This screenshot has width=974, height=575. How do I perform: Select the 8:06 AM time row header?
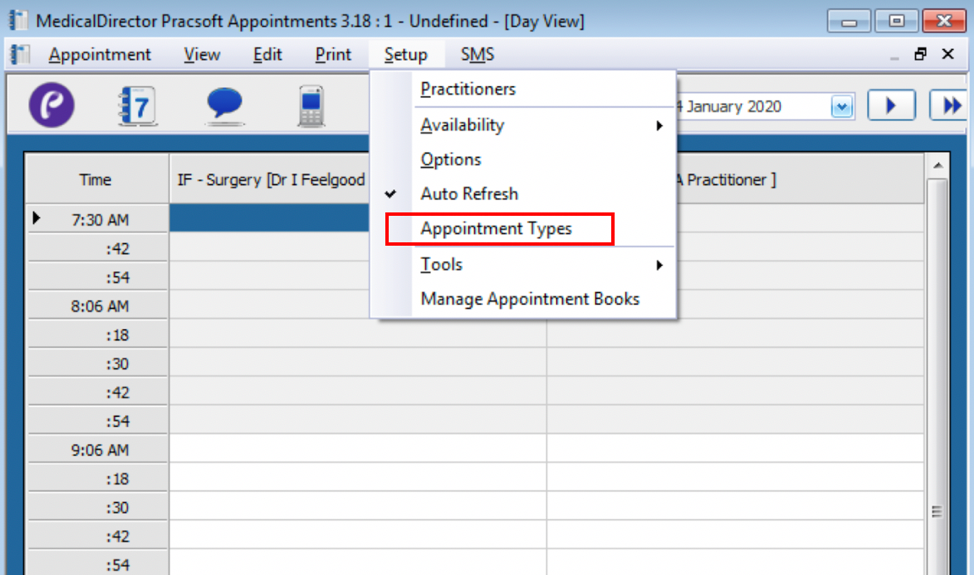(97, 306)
